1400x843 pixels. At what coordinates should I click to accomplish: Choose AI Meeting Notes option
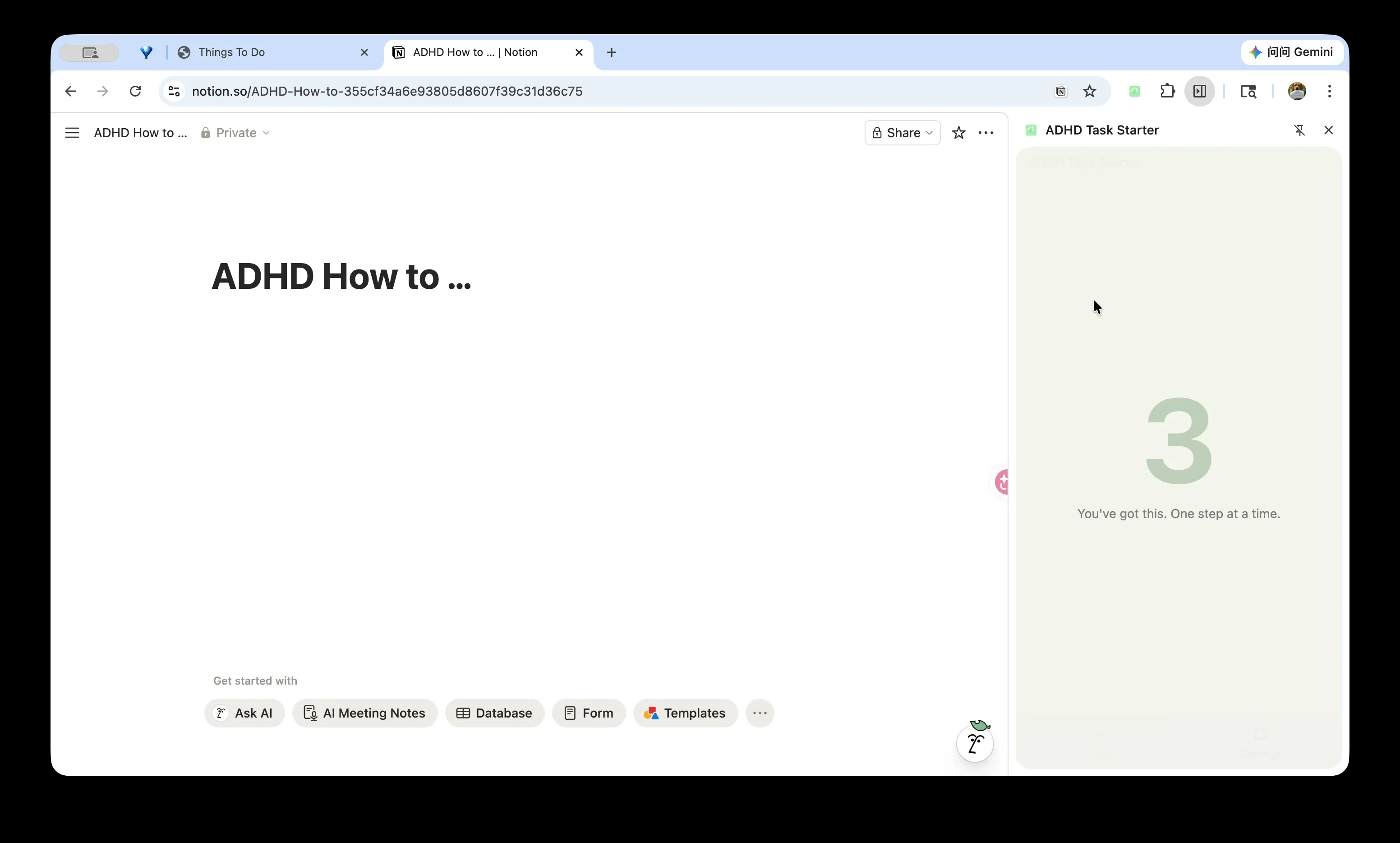click(x=365, y=713)
